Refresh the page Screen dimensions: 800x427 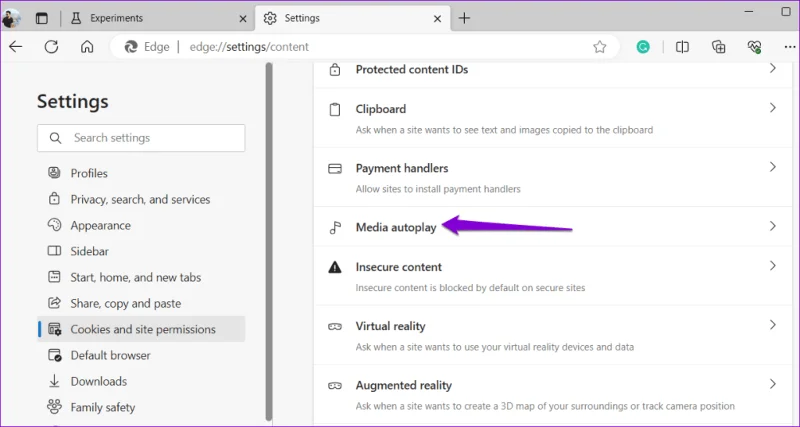51,47
